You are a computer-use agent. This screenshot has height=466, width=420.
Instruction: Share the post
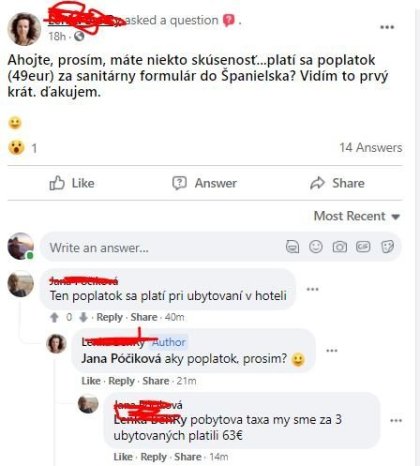337,183
